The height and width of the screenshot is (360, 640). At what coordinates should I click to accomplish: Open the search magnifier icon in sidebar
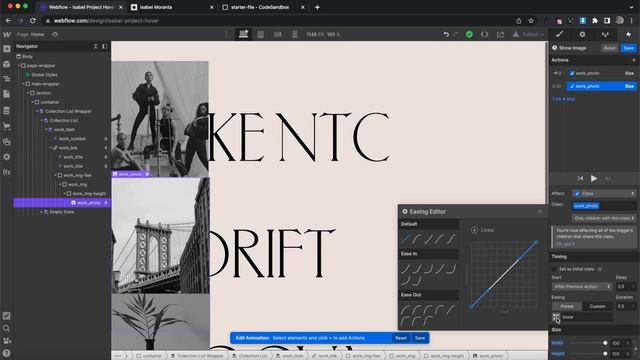point(7,328)
